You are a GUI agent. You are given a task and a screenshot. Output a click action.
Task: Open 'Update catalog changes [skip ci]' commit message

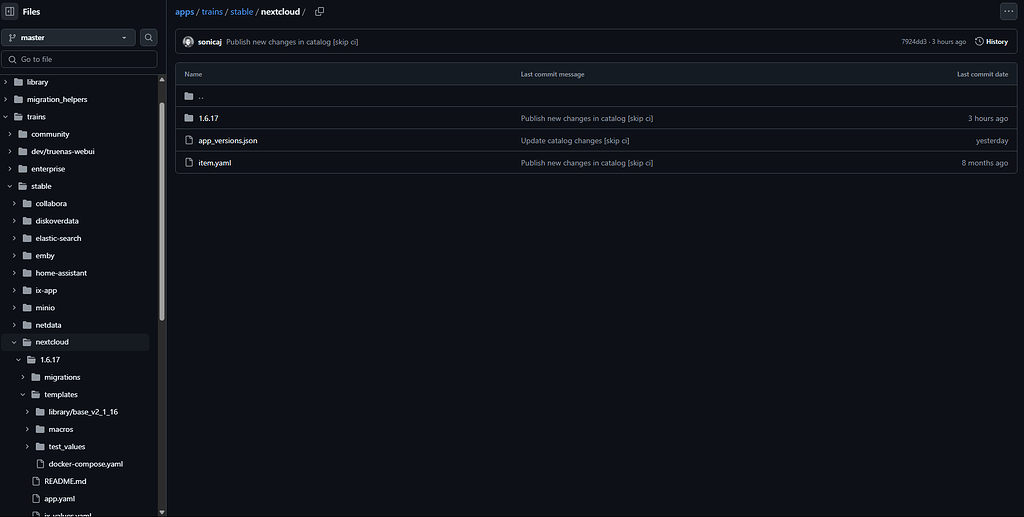tap(575, 140)
